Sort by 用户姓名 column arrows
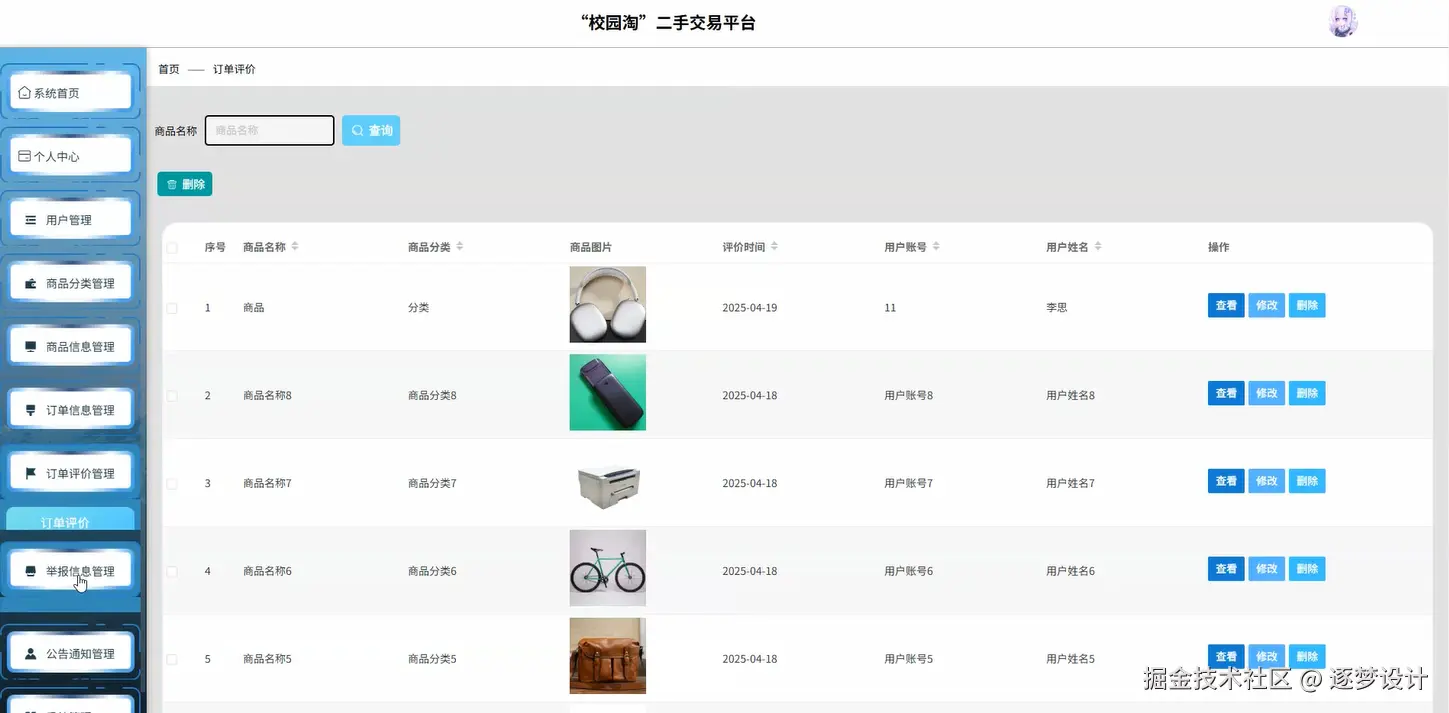The image size is (1449, 713). [x=1098, y=247]
